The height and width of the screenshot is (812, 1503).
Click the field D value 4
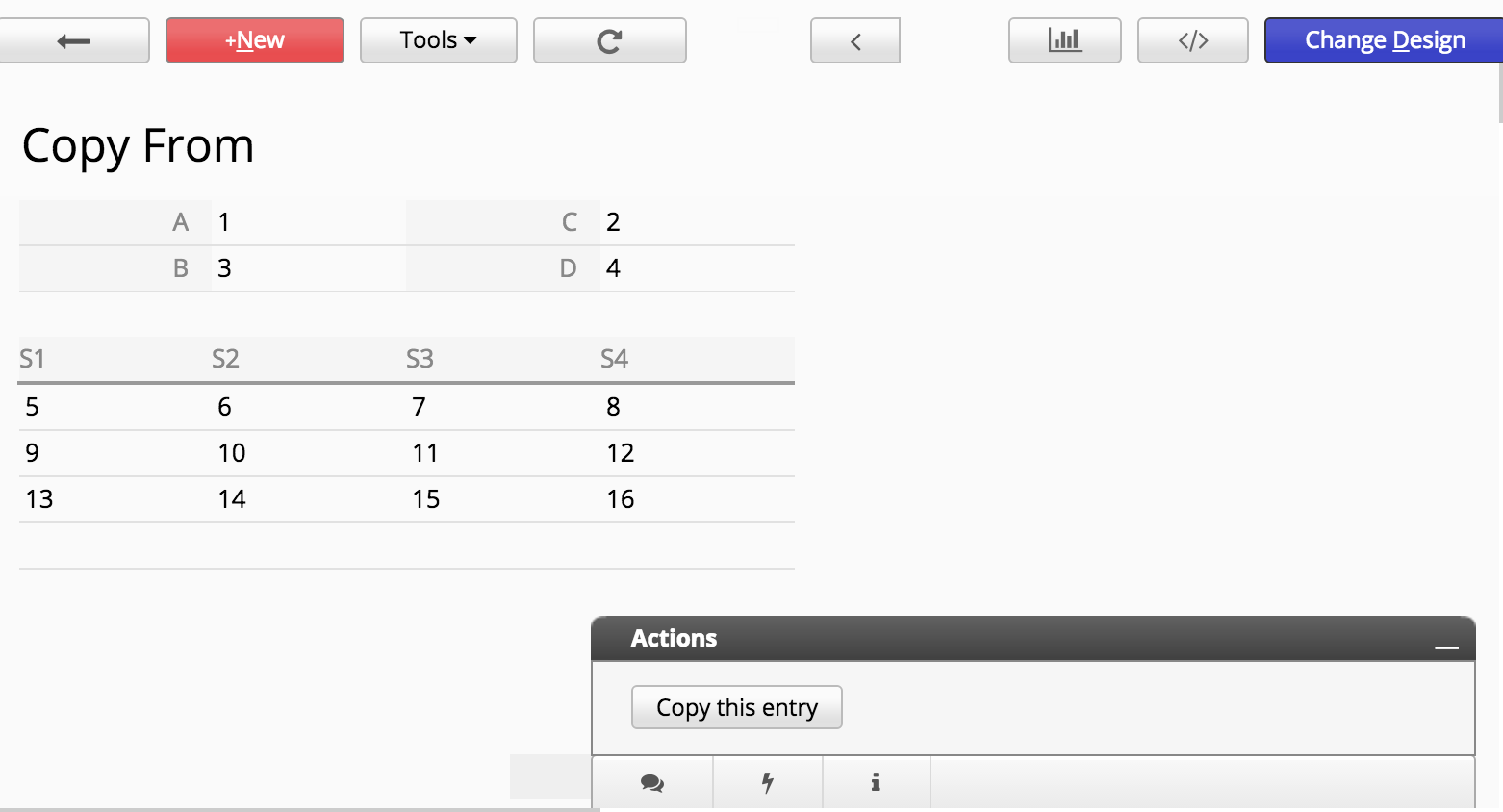coord(613,268)
